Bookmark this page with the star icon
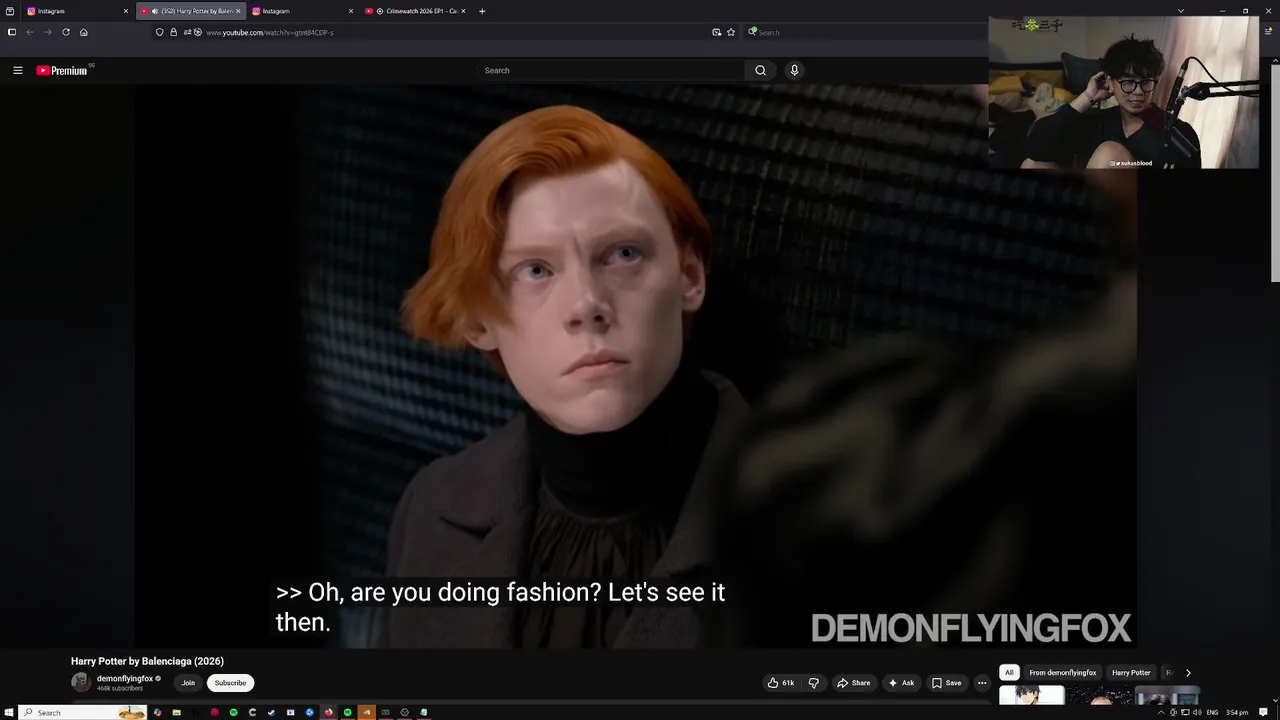 (731, 32)
